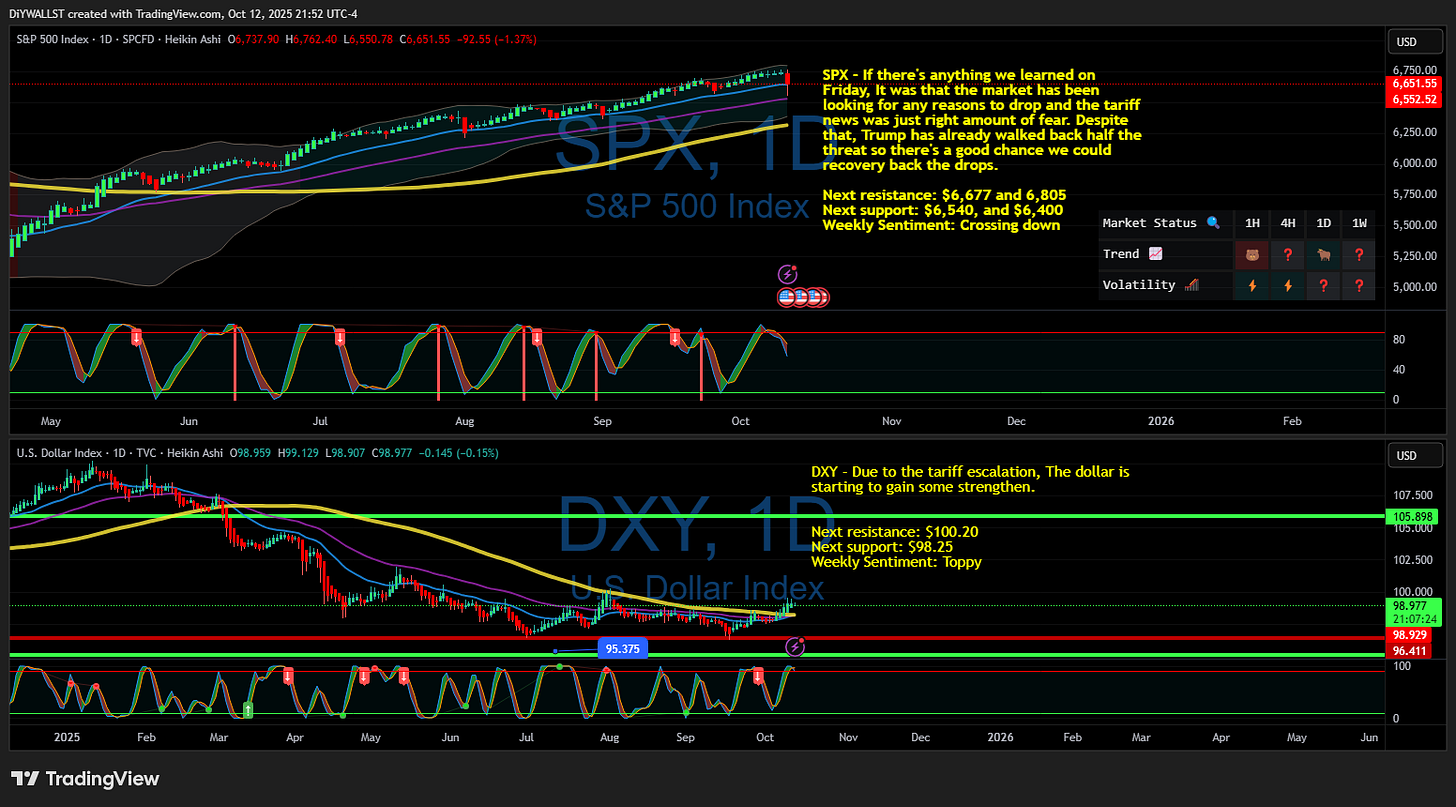Select the 4H column in Market Status table

point(1288,223)
